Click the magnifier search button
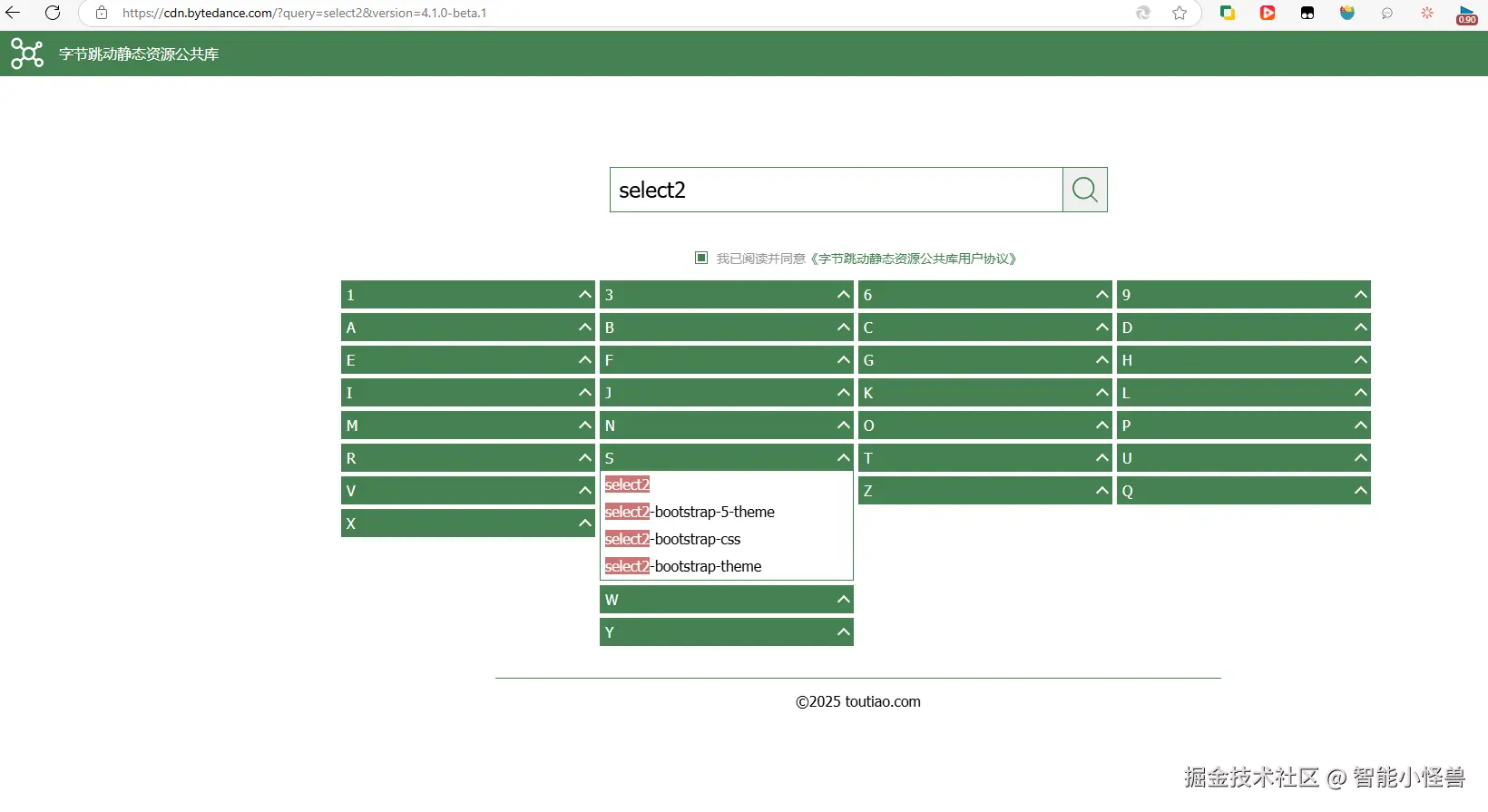Viewport: 1488px width, 812px height. click(x=1085, y=190)
